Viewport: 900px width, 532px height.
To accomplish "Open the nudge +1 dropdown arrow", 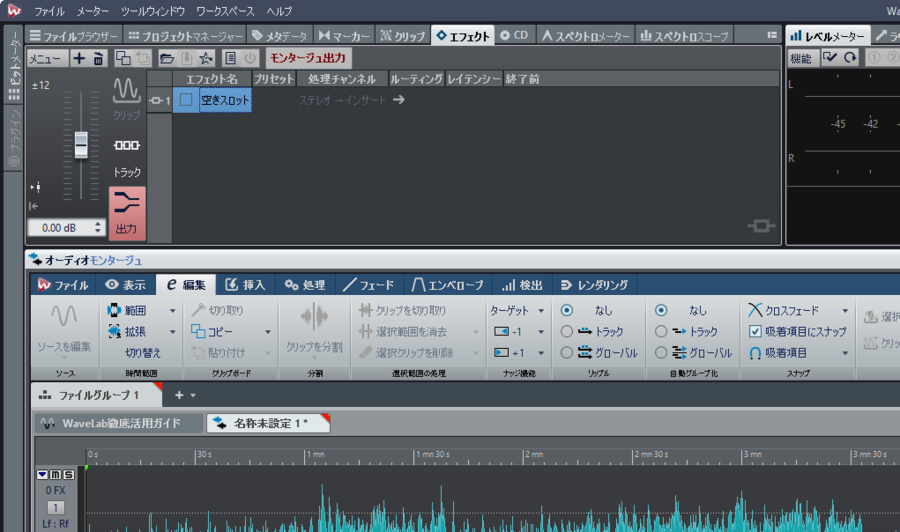I will (541, 353).
